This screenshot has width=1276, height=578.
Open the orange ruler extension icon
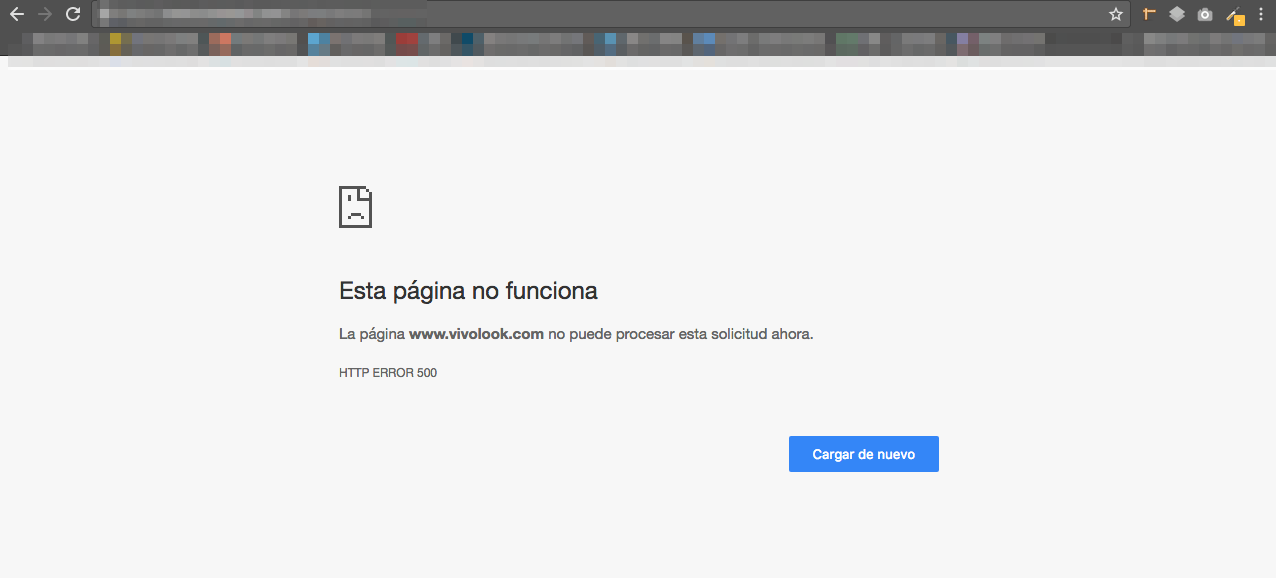(1149, 14)
